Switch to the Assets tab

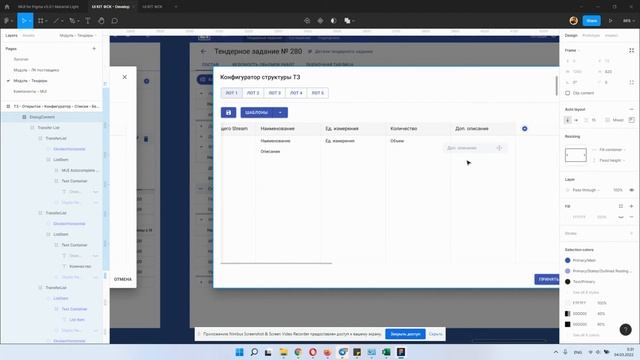click(29, 36)
